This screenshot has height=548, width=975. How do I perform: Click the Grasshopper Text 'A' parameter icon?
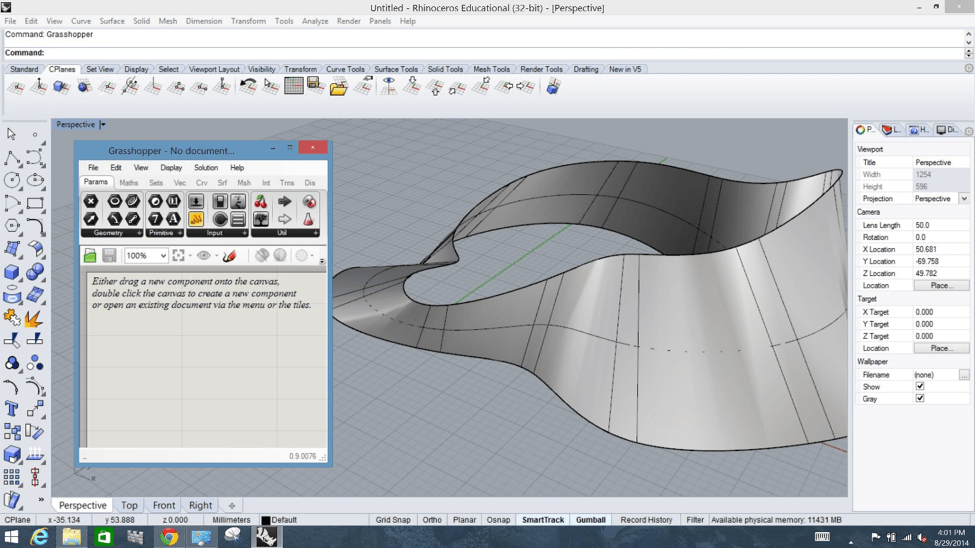(x=173, y=219)
